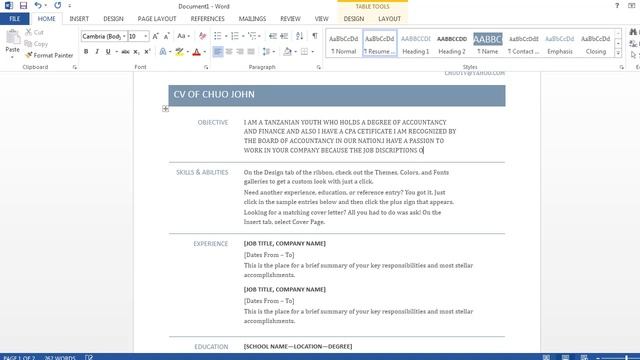The height and width of the screenshot is (360, 640).
Task: Switch to the INSERT tab
Action: (x=79, y=19)
